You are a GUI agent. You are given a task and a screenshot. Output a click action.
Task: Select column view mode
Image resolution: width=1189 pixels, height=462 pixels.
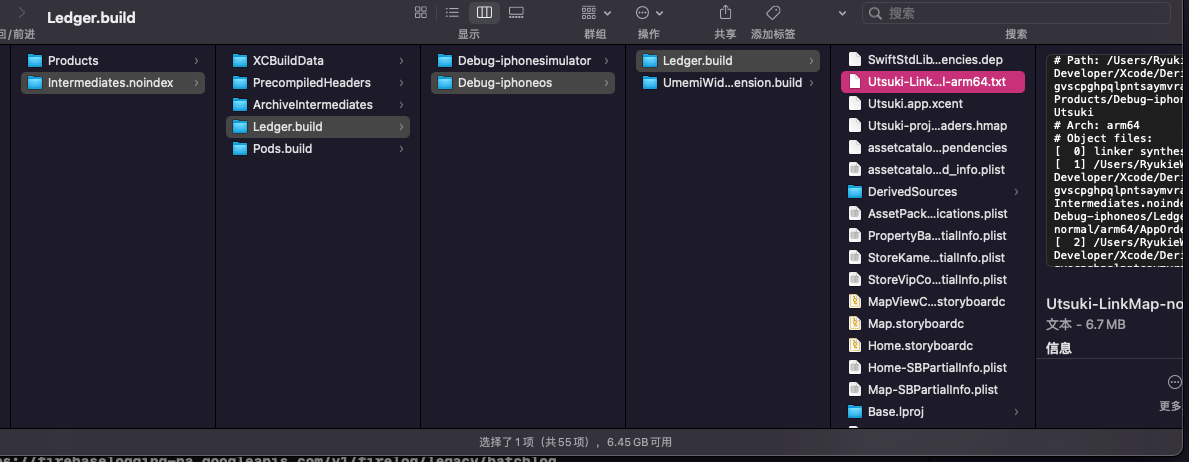tap(484, 12)
